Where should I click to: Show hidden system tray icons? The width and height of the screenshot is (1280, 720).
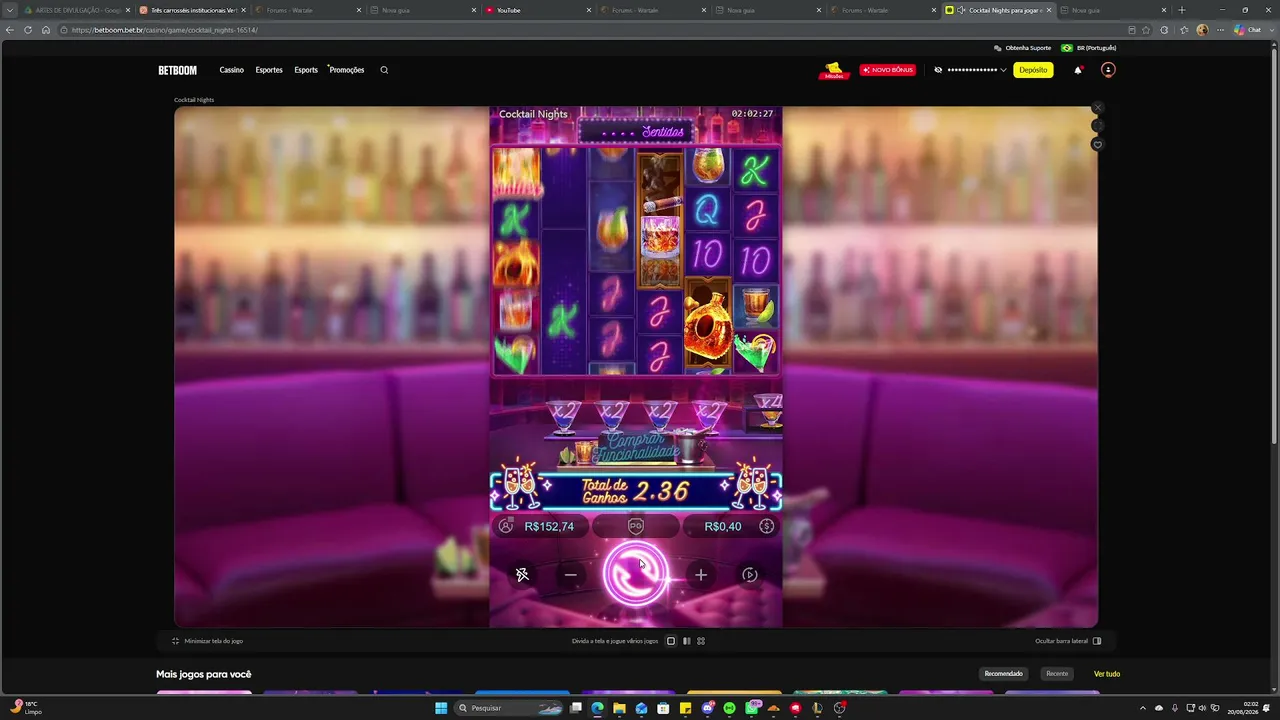click(x=1145, y=708)
